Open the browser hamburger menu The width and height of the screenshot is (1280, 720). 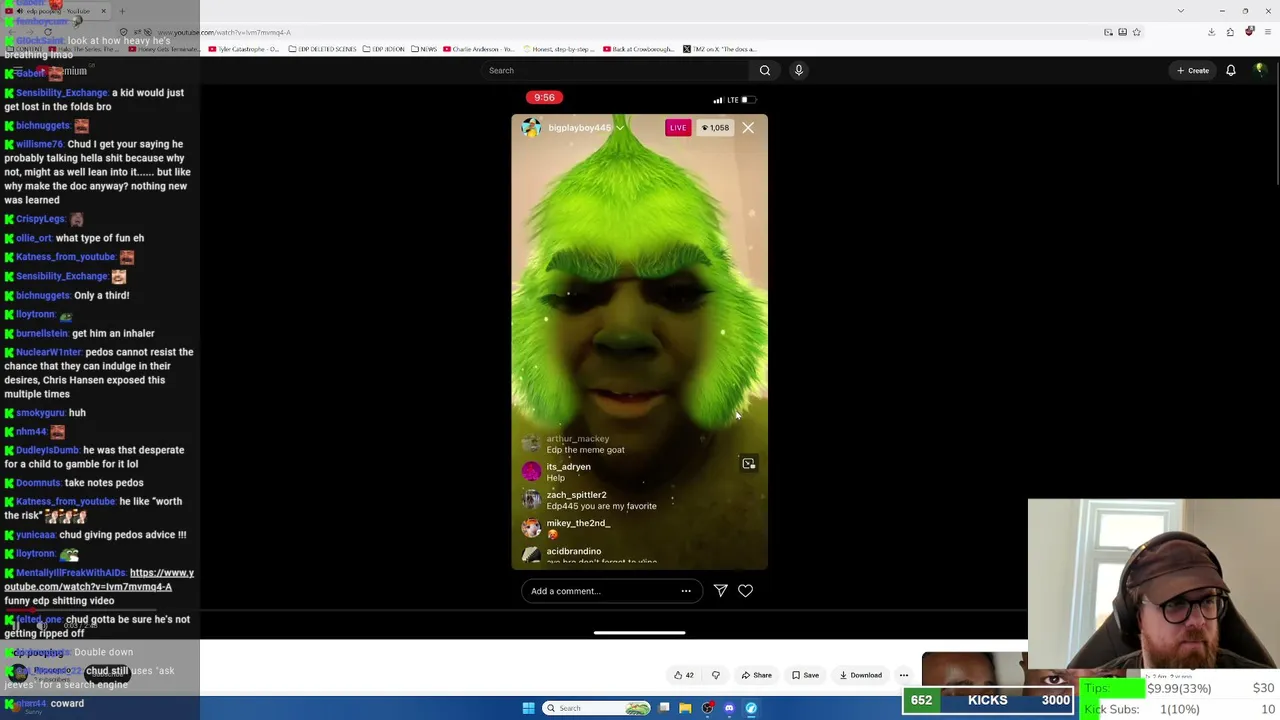click(1266, 32)
